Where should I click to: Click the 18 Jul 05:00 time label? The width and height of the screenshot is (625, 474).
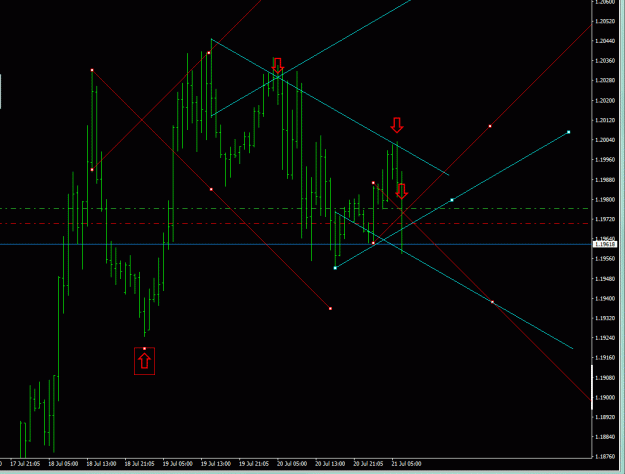click(63, 464)
